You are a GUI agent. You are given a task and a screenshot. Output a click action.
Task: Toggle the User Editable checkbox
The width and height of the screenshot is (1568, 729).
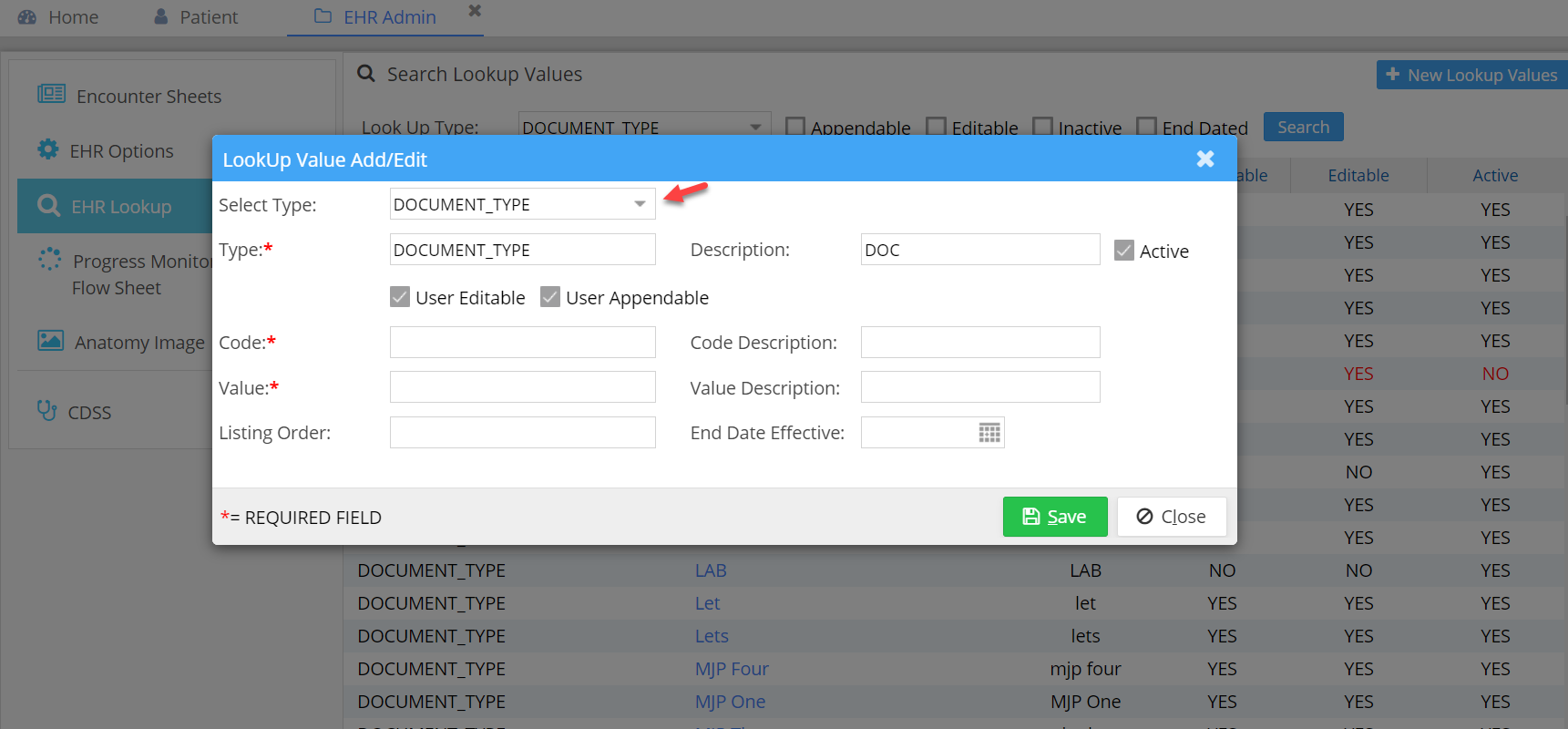click(400, 297)
